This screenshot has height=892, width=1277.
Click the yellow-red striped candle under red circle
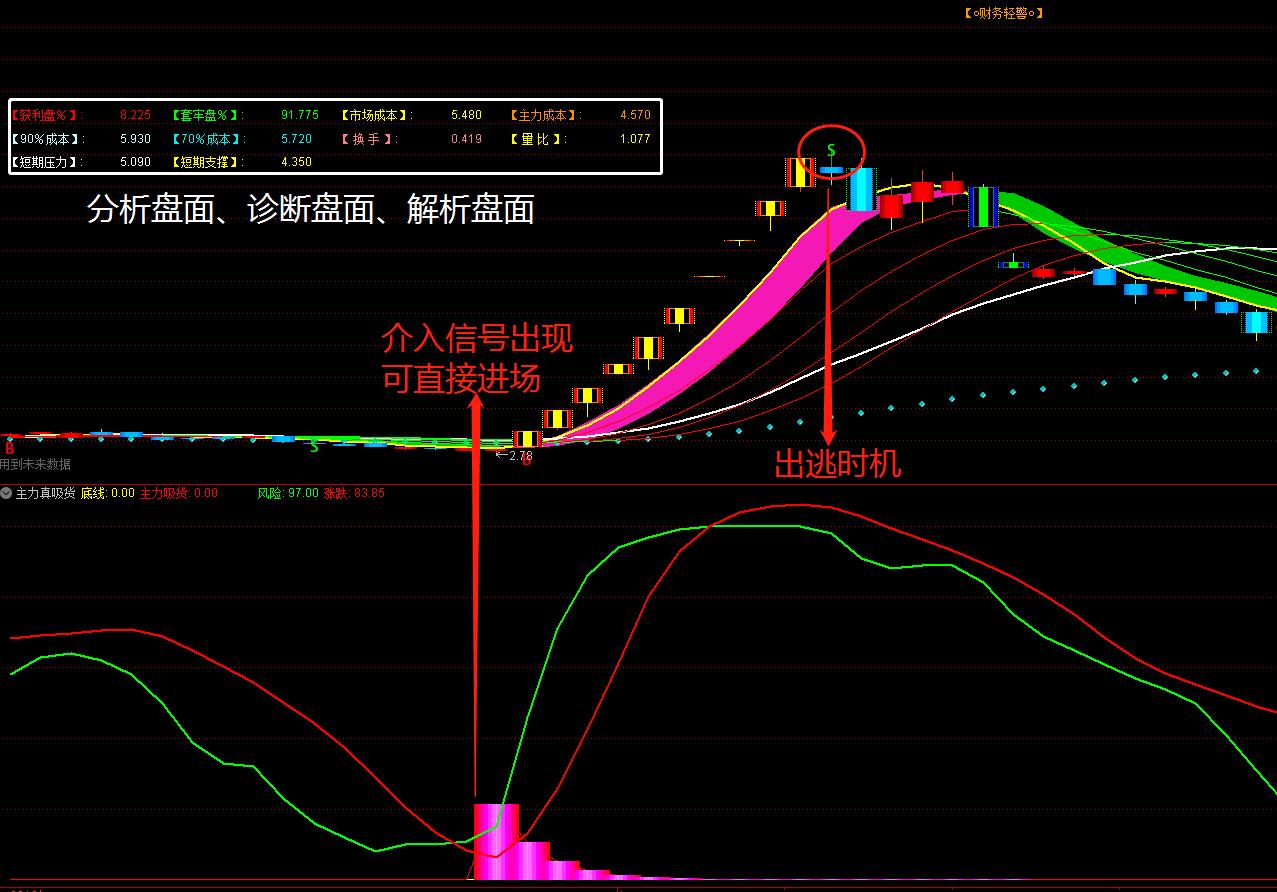click(x=800, y=173)
